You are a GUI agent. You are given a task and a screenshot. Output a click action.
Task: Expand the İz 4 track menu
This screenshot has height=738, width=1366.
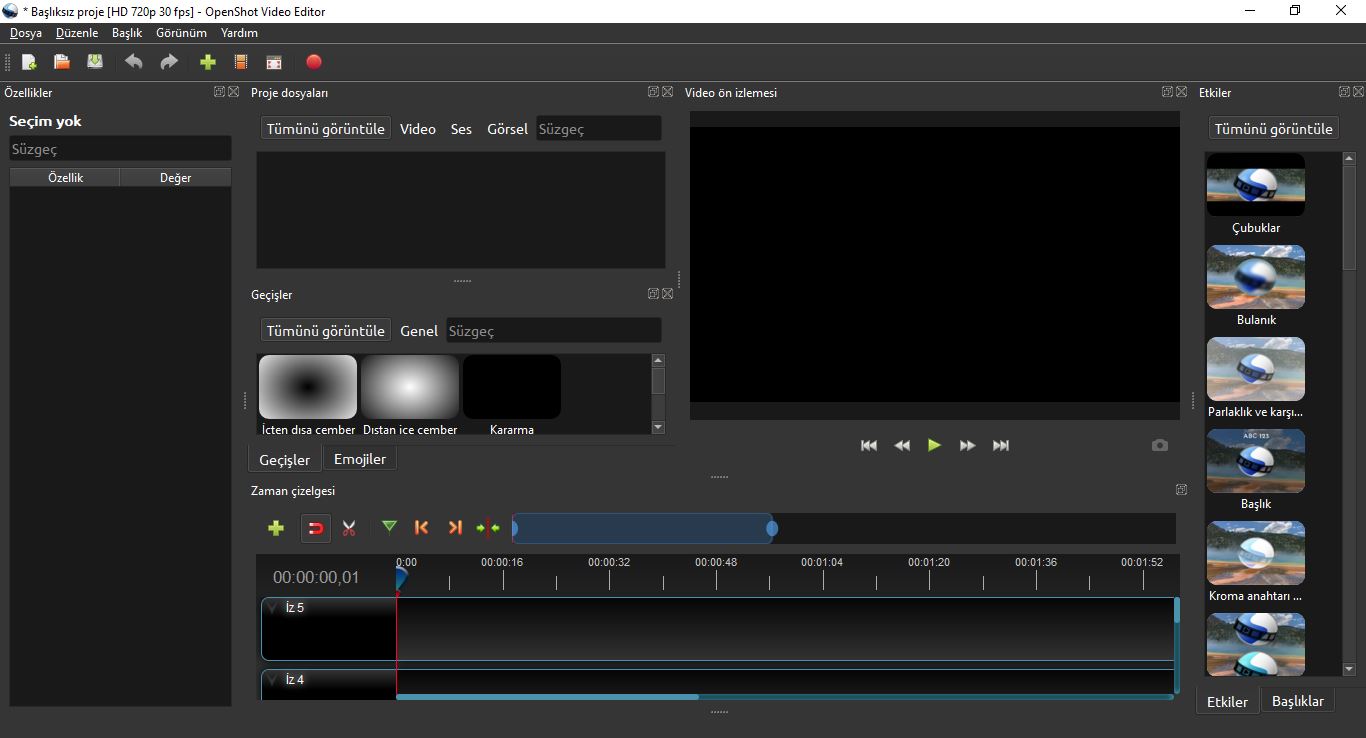pyautogui.click(x=272, y=679)
